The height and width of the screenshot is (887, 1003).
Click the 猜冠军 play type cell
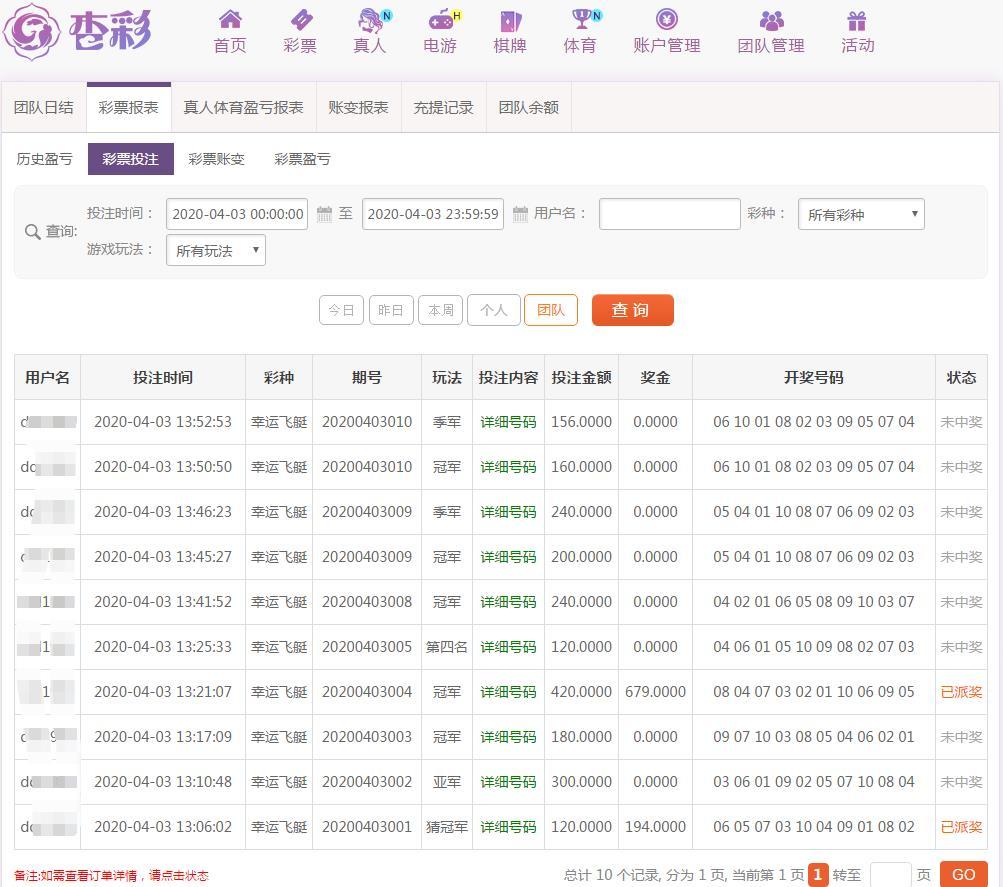(447, 827)
